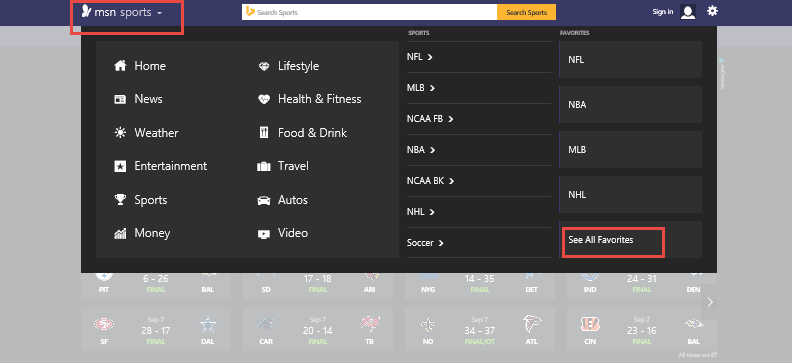Open the Autos section
Screen dimensions: 792x363
pyautogui.click(x=292, y=200)
